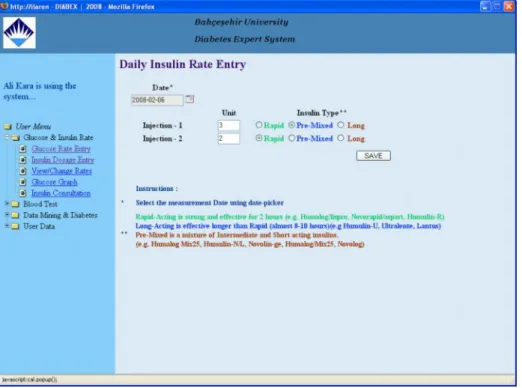Select Rapid for Injection - 1
The height and width of the screenshot is (388, 522).
click(259, 125)
